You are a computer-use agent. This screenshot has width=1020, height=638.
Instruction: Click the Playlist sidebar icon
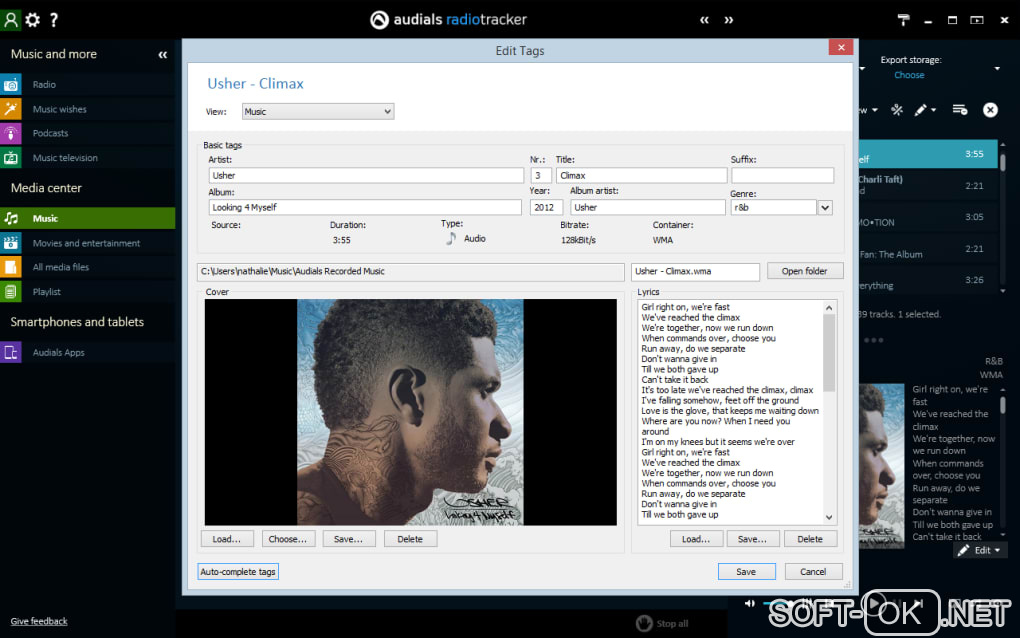pyautogui.click(x=11, y=291)
